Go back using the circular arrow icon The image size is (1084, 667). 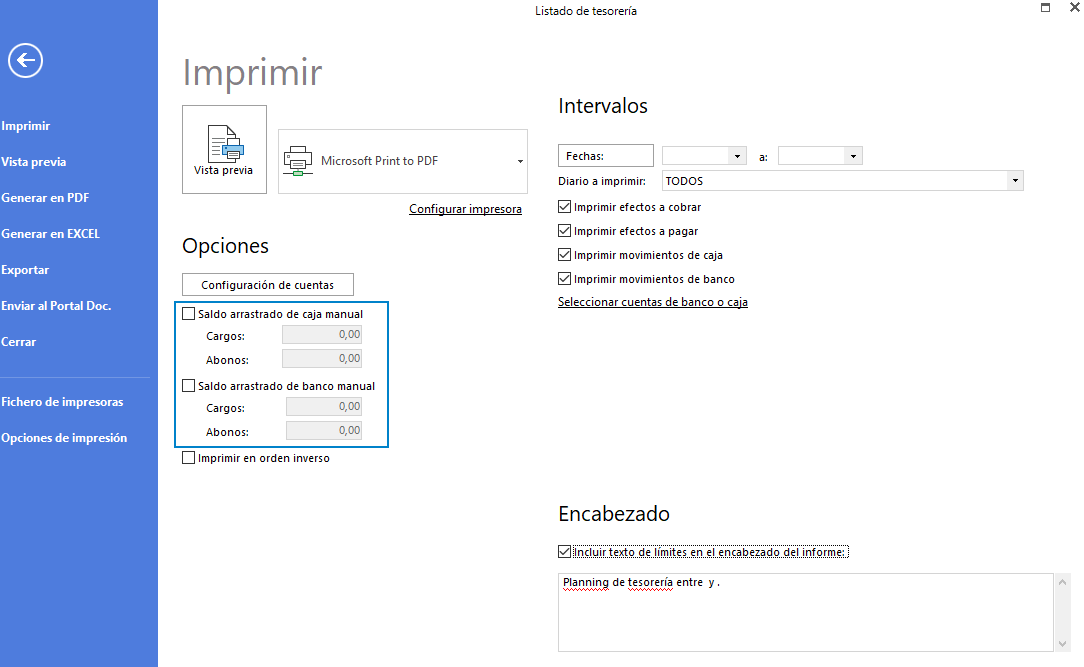pyautogui.click(x=26, y=61)
